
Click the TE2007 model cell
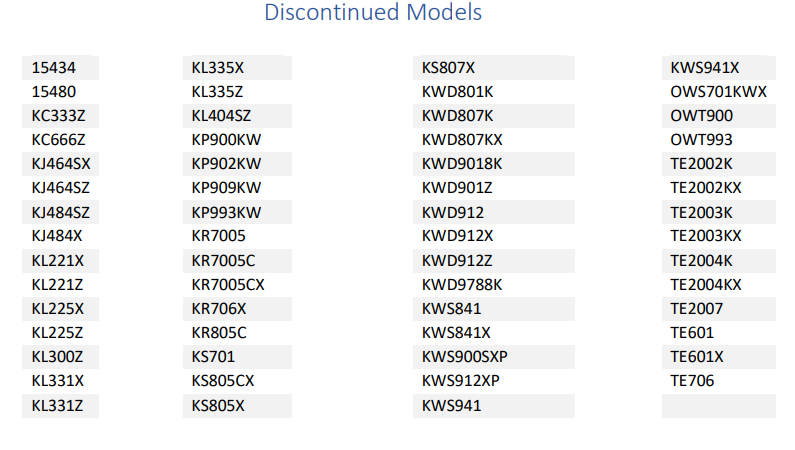(697, 308)
